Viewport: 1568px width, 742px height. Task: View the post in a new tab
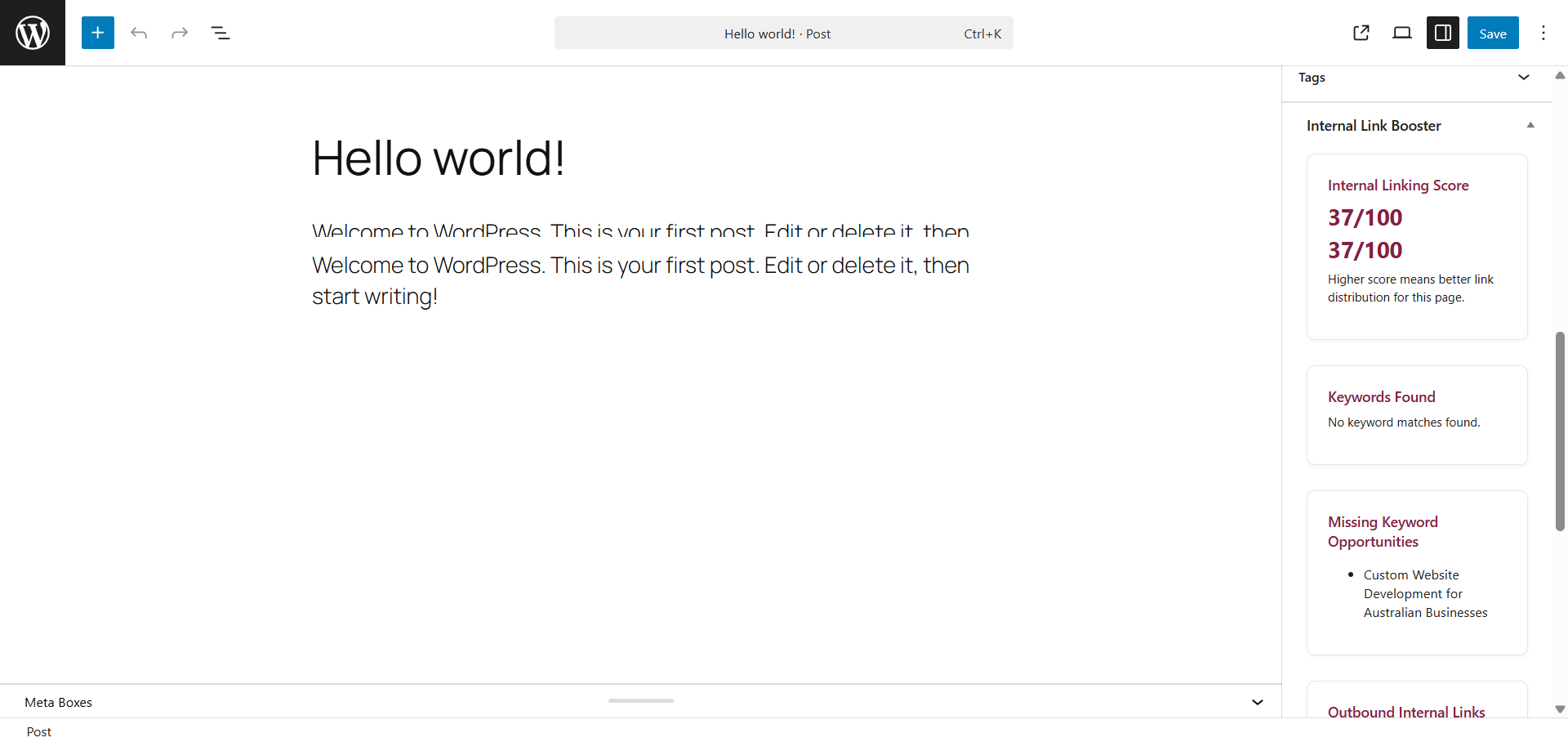tap(1361, 33)
